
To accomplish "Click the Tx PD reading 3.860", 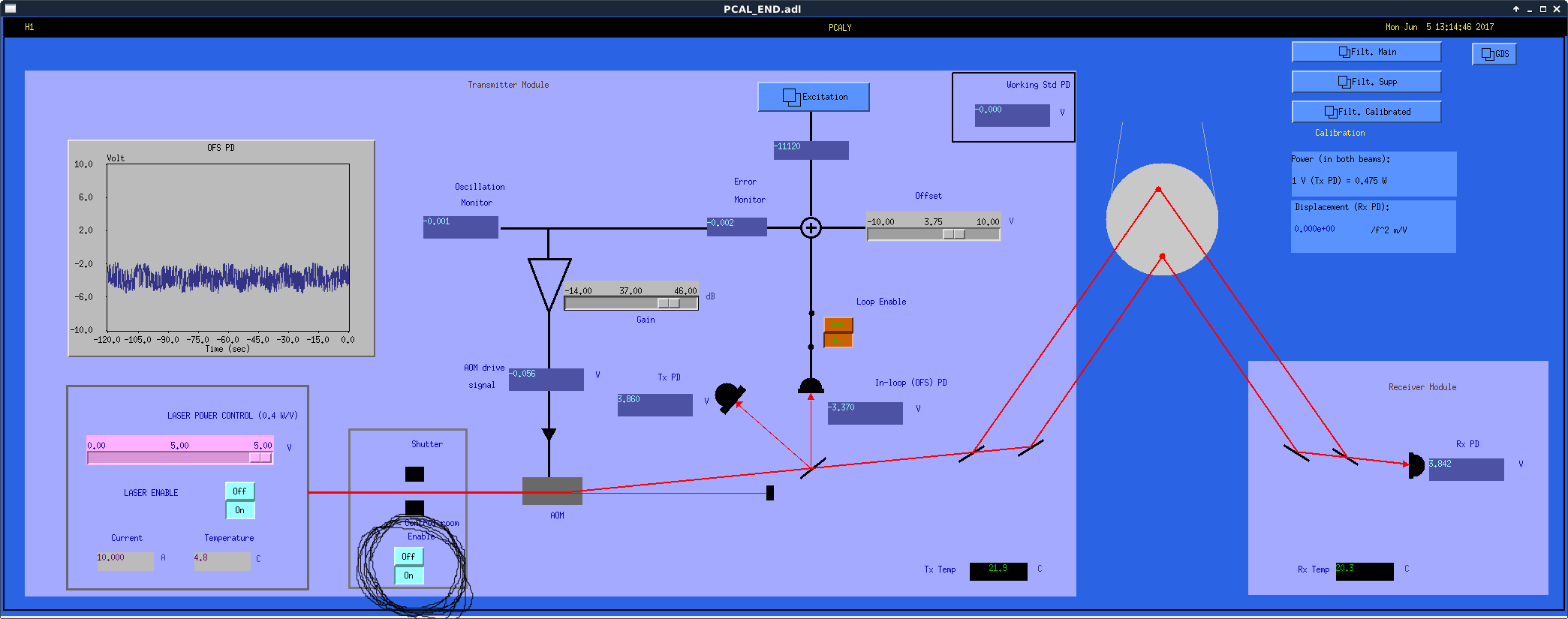I will pyautogui.click(x=655, y=404).
